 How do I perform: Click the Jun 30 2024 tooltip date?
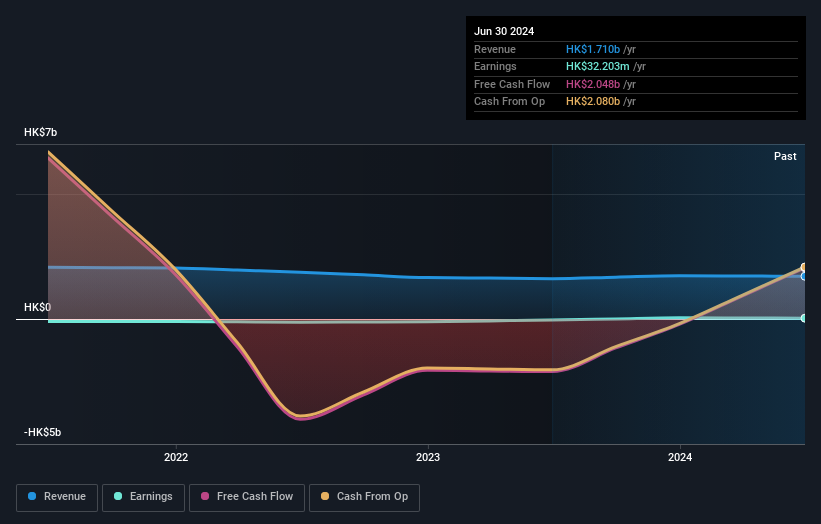click(504, 31)
